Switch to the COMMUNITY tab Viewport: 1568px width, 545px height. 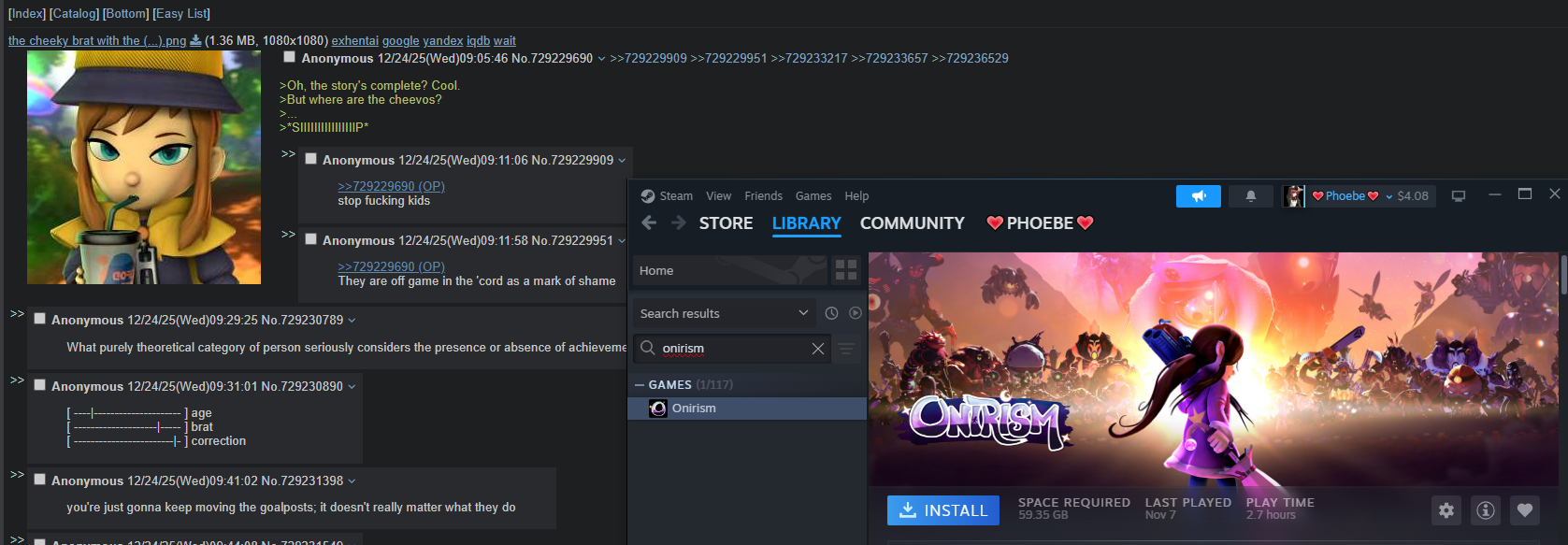pyautogui.click(x=912, y=223)
